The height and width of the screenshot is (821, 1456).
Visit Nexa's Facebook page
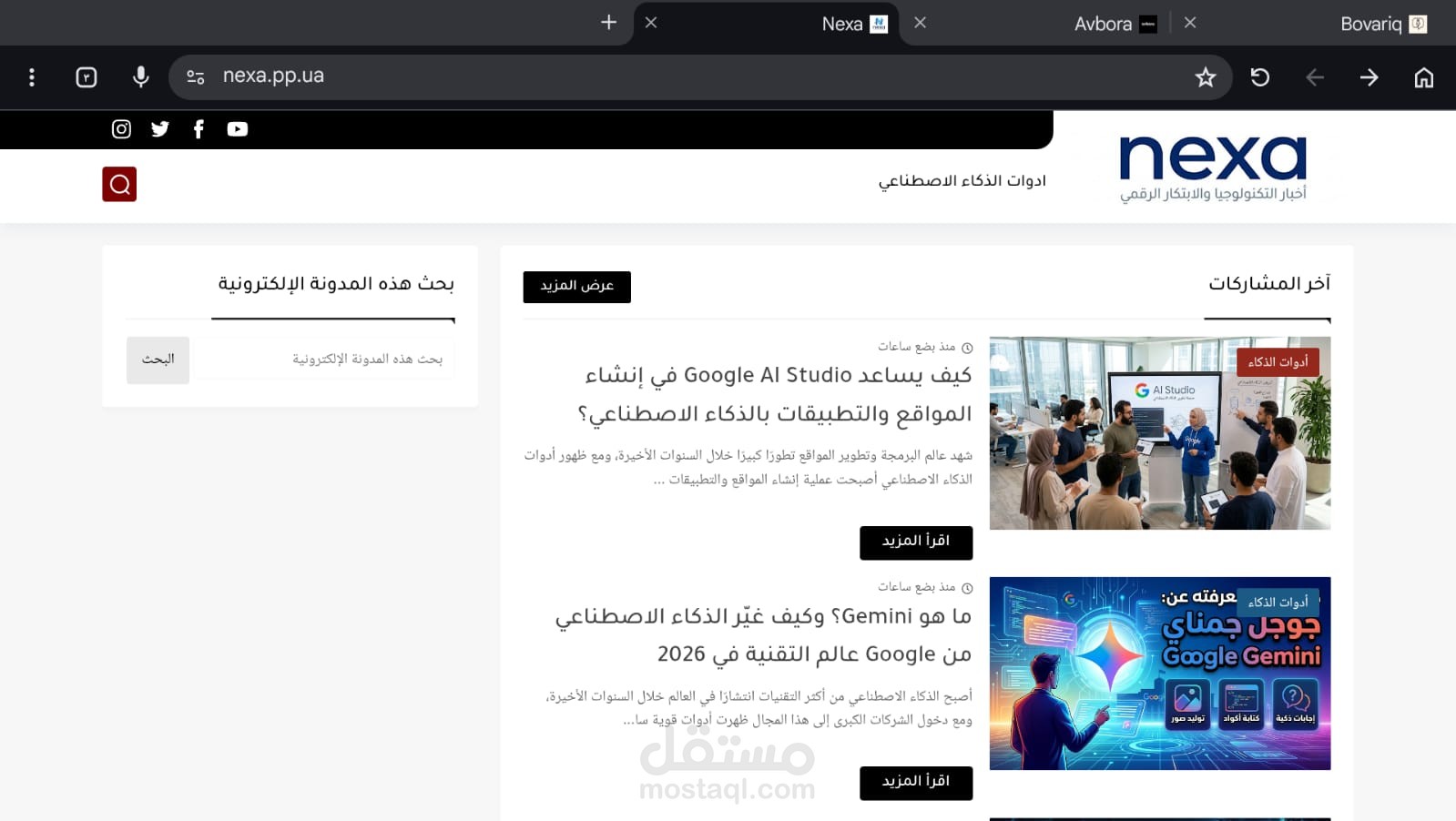199,129
